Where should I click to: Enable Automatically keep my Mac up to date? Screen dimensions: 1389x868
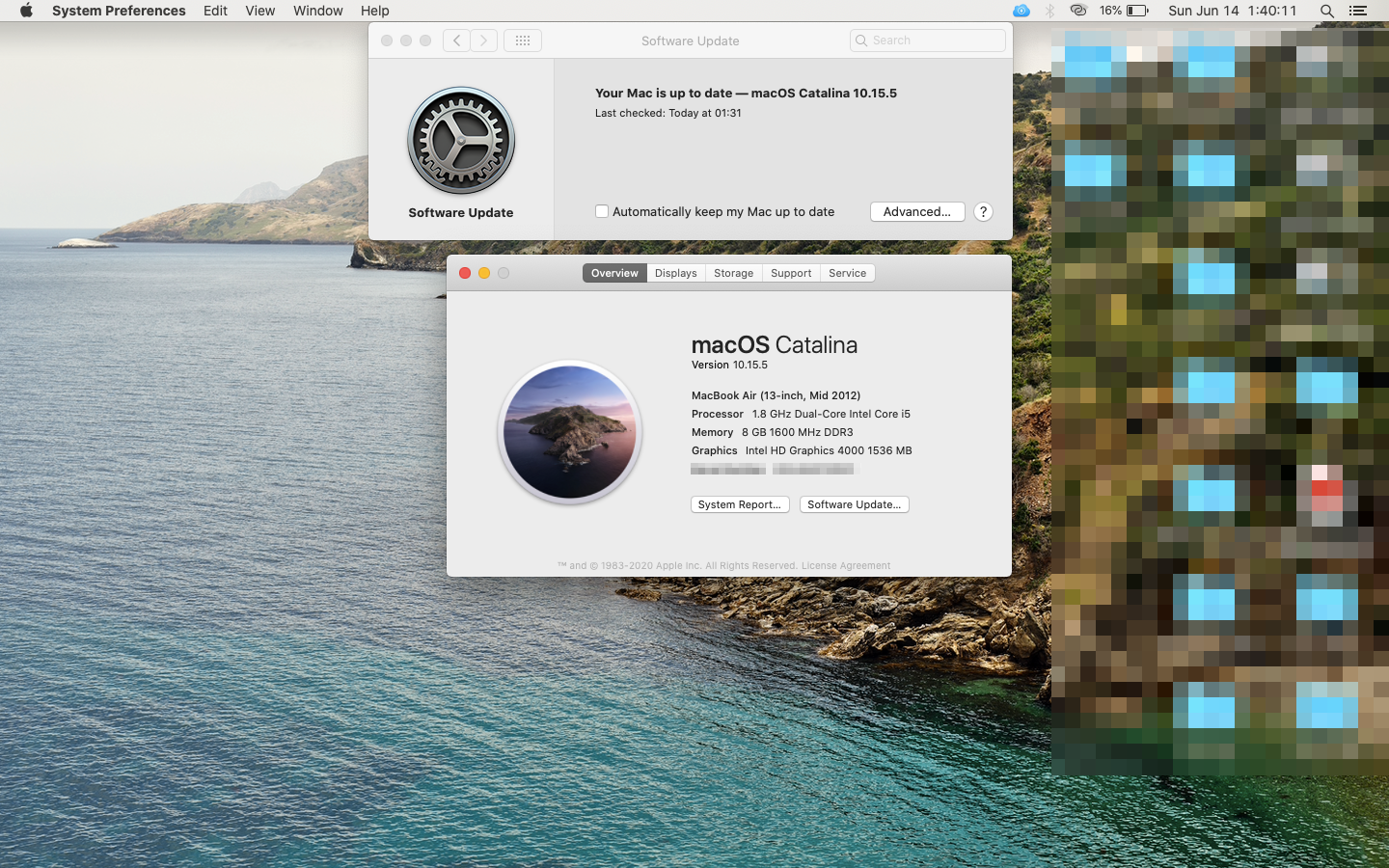click(602, 211)
